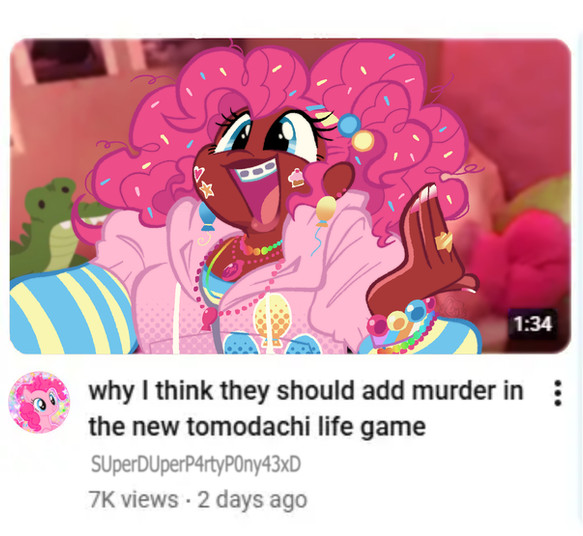Click "the new tomodachi life game" title line
583x536 pixels.
pyautogui.click(x=257, y=427)
